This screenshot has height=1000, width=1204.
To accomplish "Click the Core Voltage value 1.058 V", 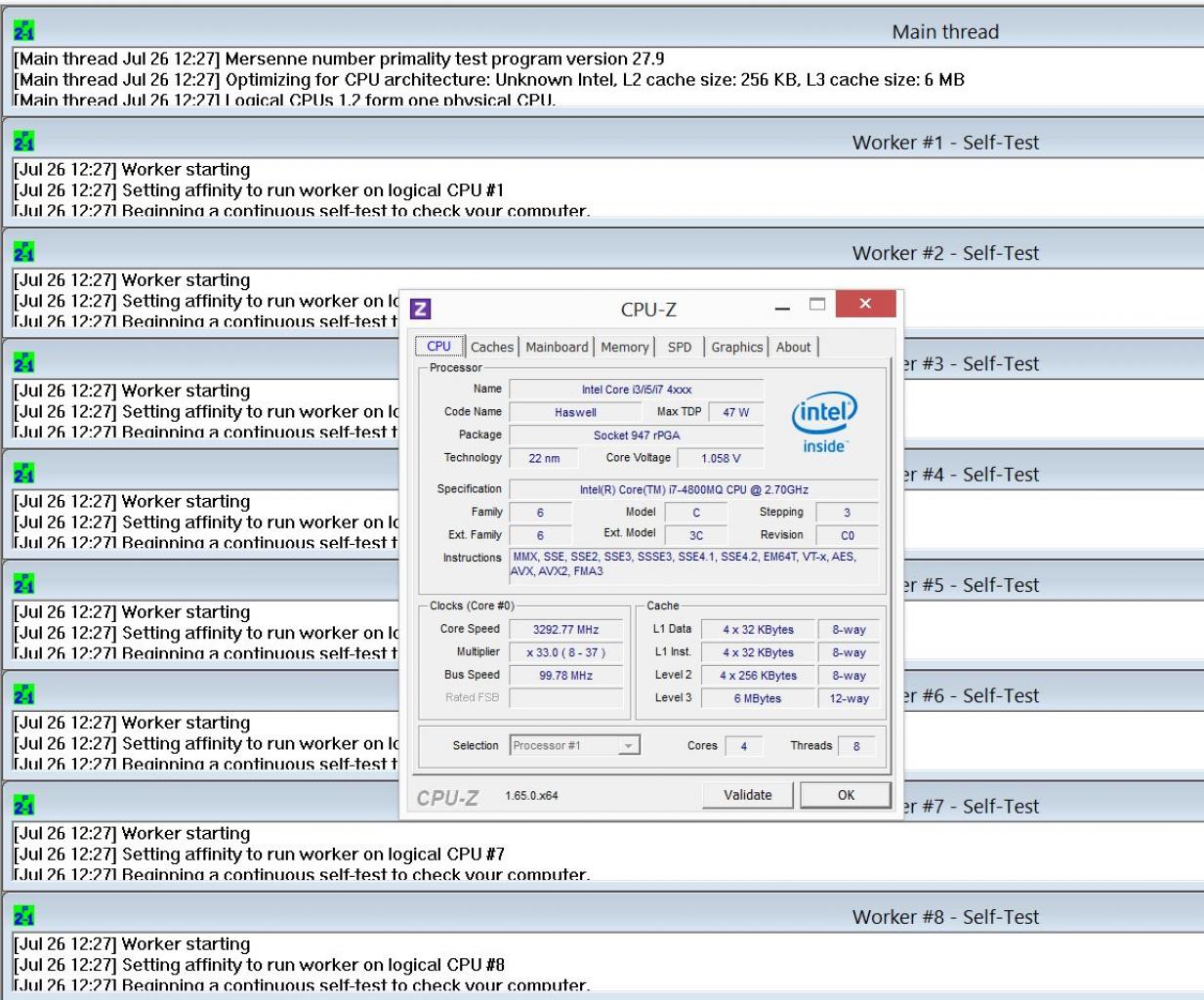I will [x=721, y=458].
